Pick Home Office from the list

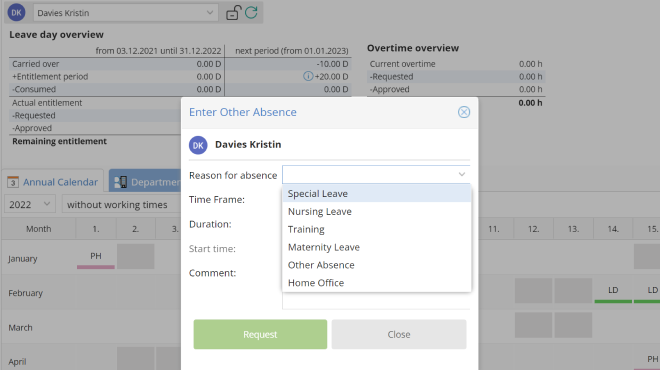pyautogui.click(x=376, y=283)
